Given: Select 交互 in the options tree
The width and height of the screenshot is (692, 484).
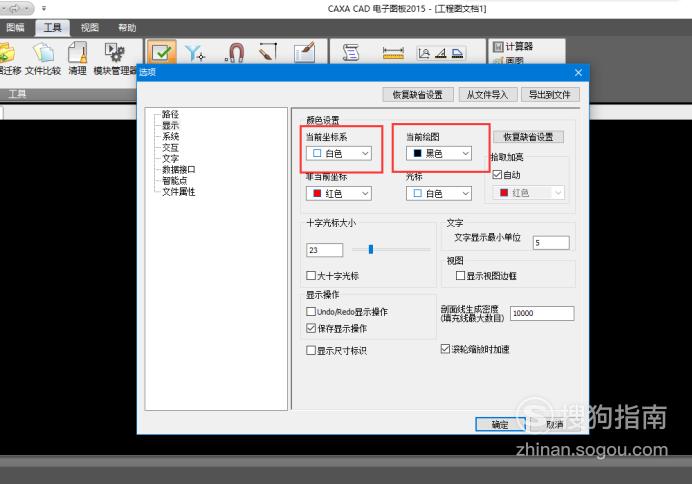Looking at the screenshot, I should (170, 147).
